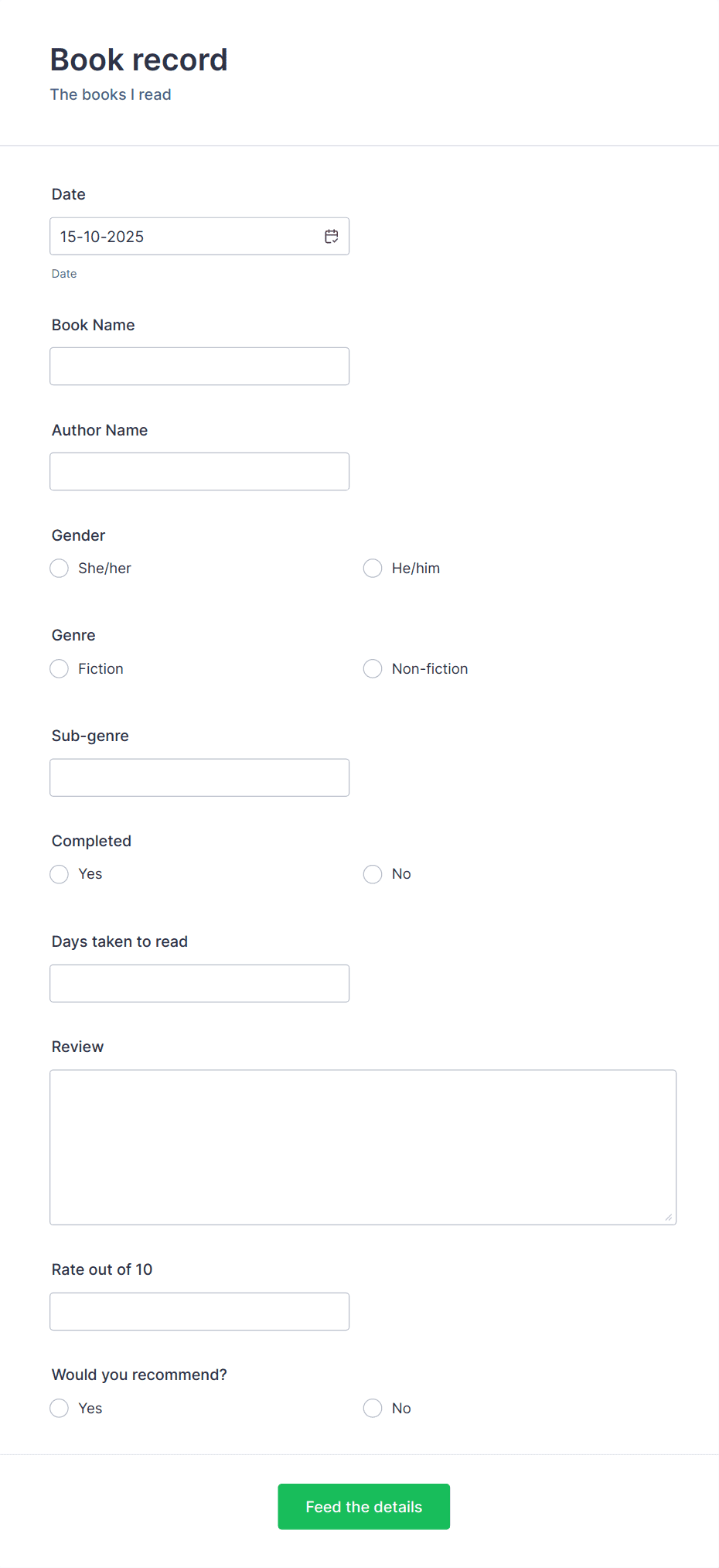Choose Fiction as the genre
The height and width of the screenshot is (1568, 719).
(59, 668)
